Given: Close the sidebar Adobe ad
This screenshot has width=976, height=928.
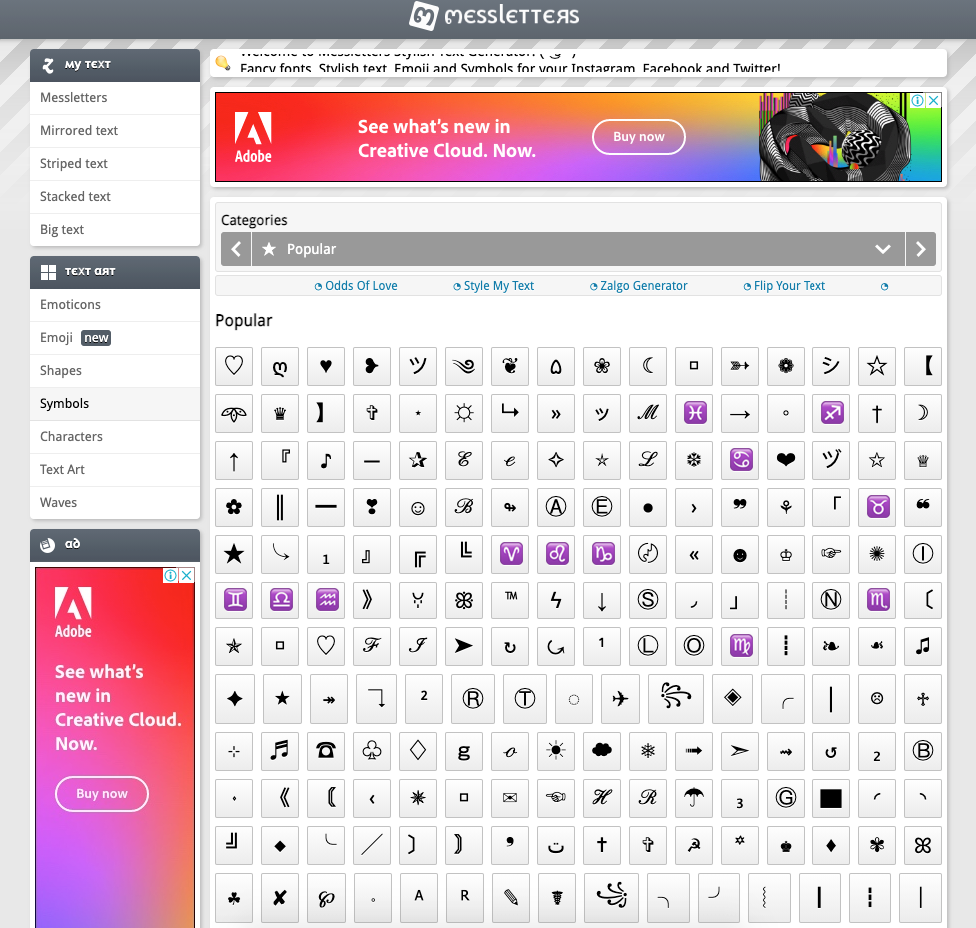Looking at the screenshot, I should 186,575.
